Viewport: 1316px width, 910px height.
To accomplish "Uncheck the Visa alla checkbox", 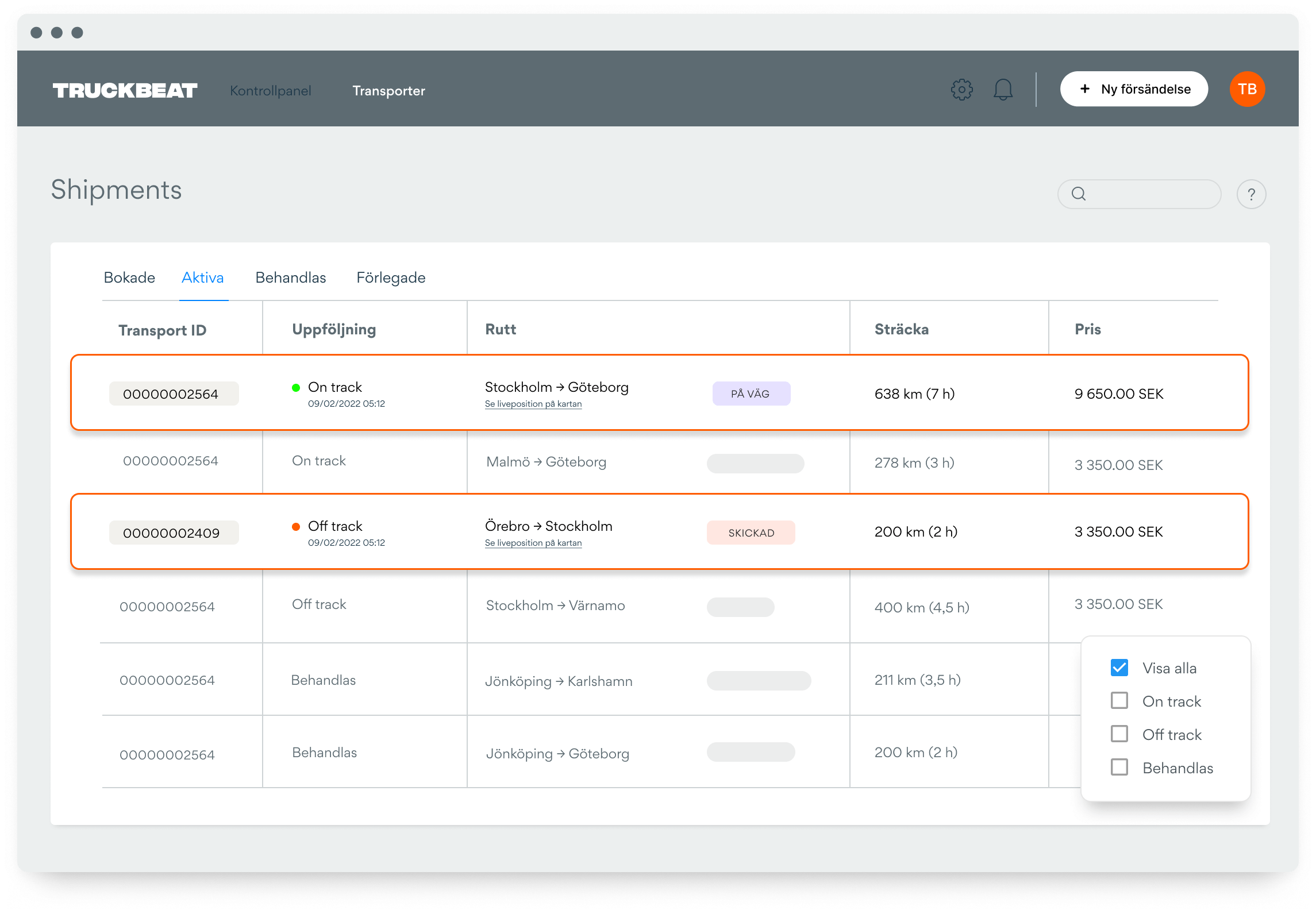I will coord(1119,668).
